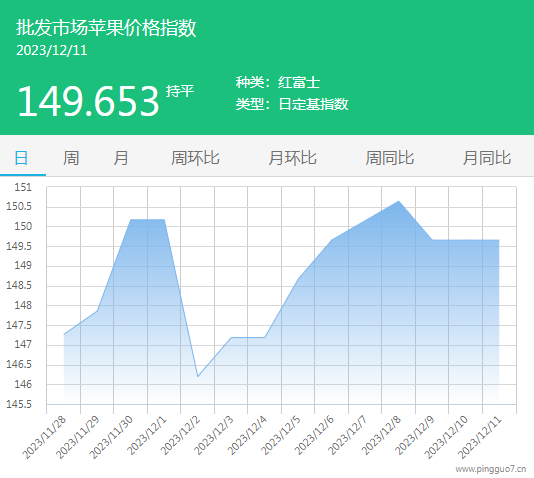Show the 月同比 tab
Viewport: 534px width, 478px height.
point(487,158)
